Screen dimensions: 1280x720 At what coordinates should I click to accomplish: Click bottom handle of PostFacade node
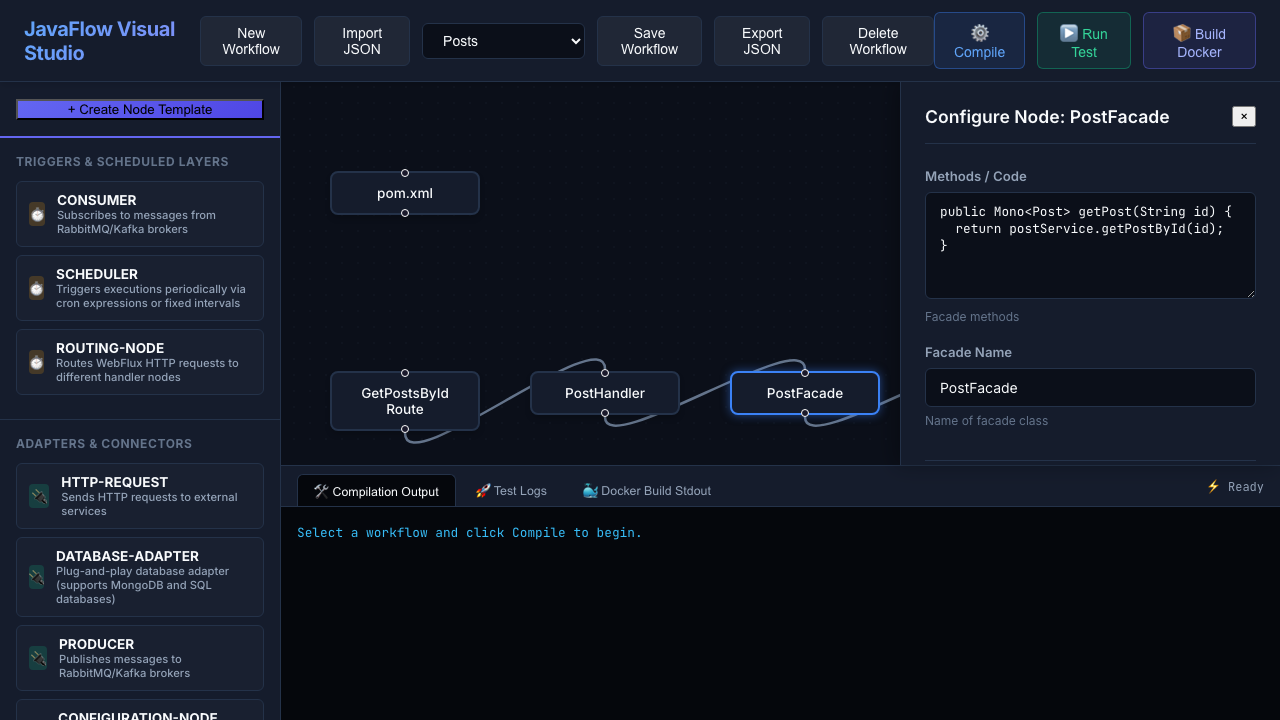tap(805, 413)
